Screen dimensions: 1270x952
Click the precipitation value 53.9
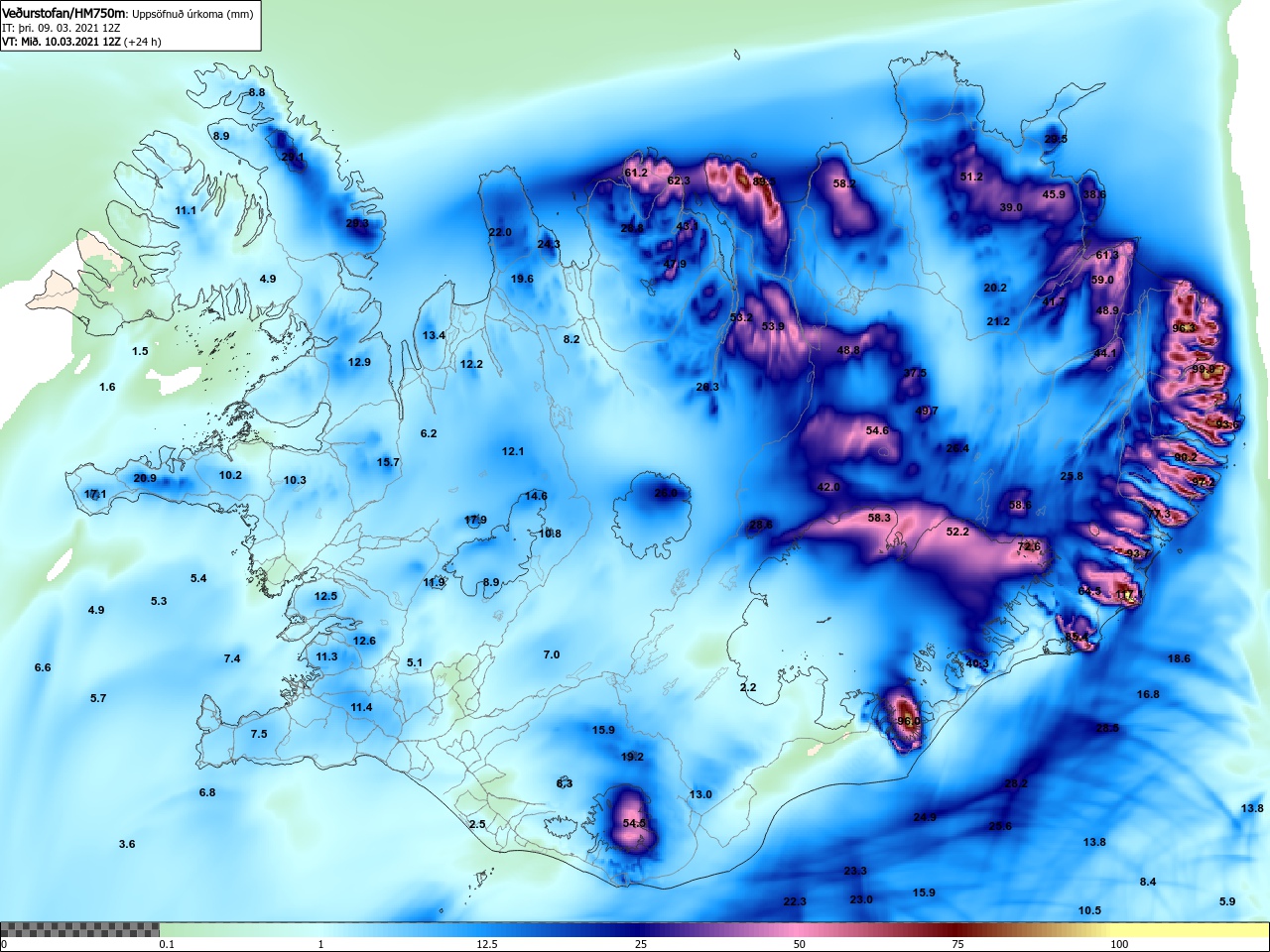tap(773, 326)
